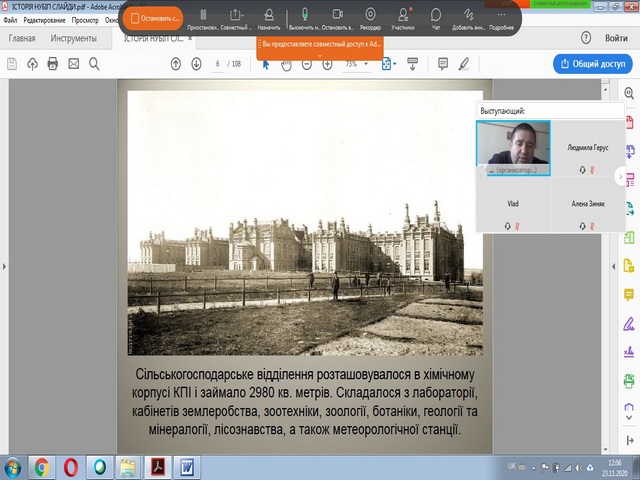Close the ІСТОРІЯ НУБІП document tab

click(190, 38)
